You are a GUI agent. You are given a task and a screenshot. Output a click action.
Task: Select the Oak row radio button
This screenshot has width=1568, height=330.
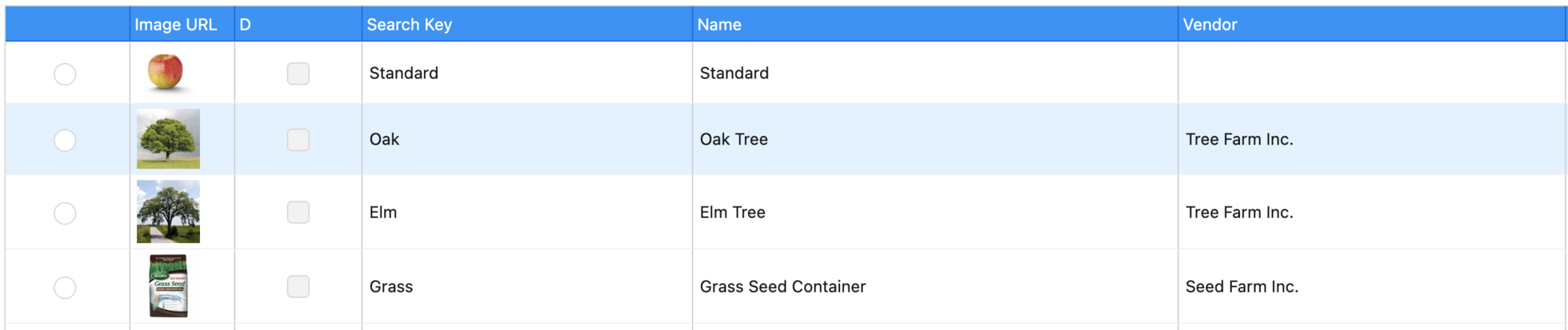tap(65, 141)
